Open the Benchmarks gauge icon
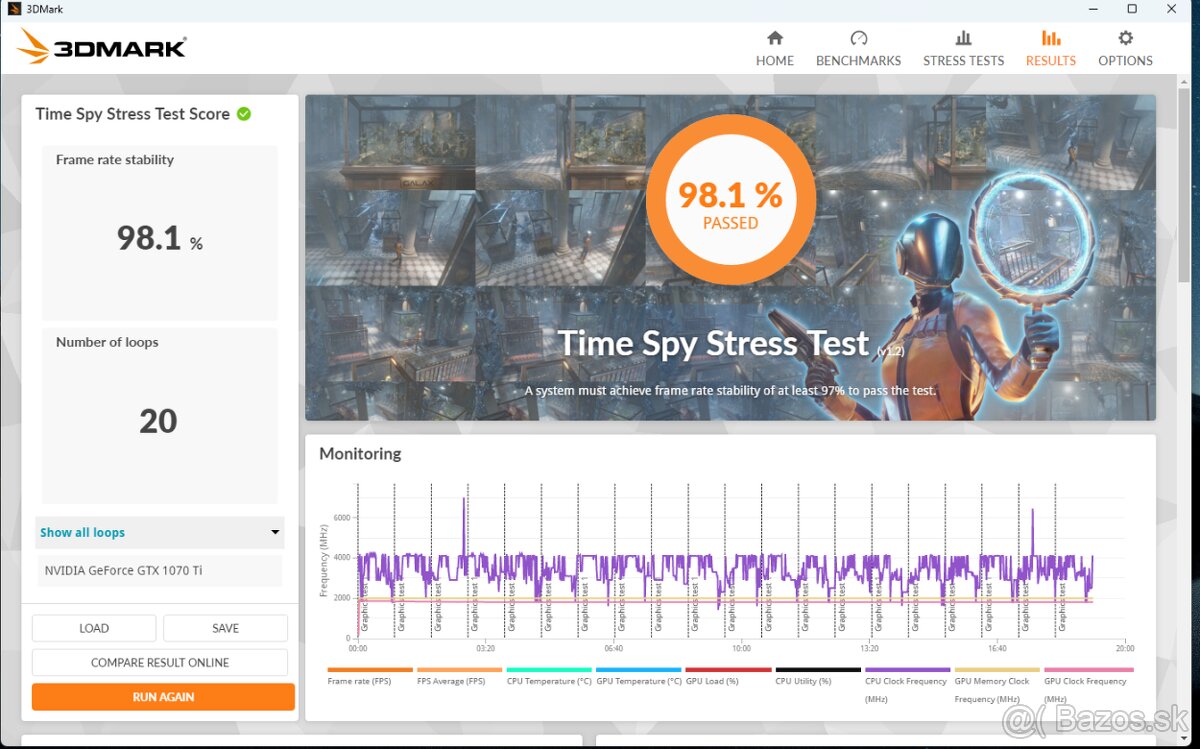This screenshot has width=1200, height=749. tap(858, 38)
